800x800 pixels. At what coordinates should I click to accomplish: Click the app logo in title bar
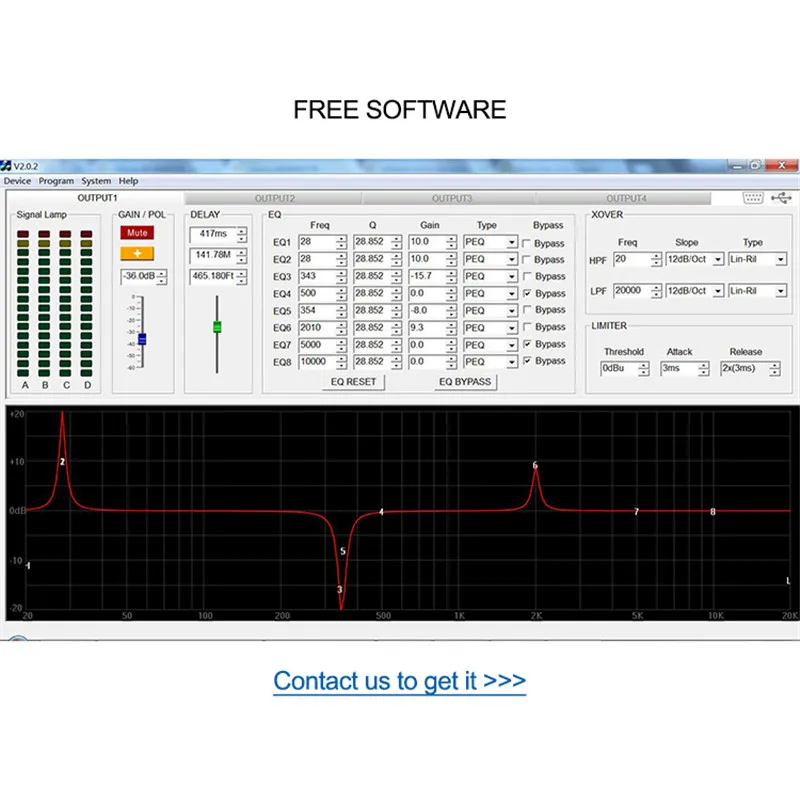tap(6, 166)
